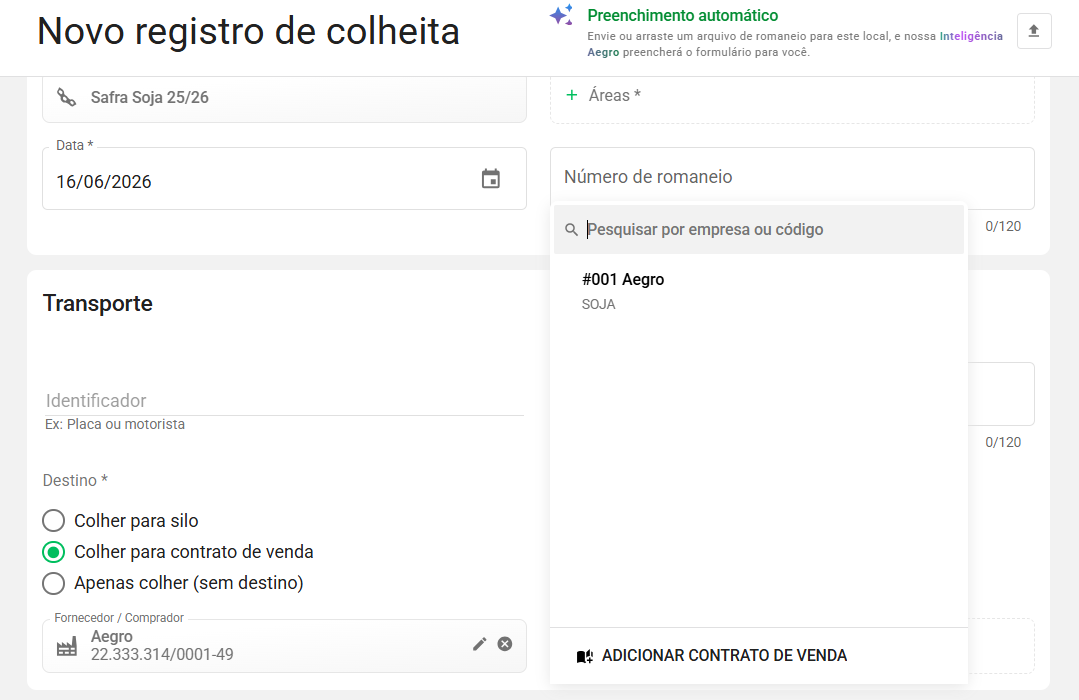
Task: Choose contract #001 Aegro from list
Action: (x=759, y=291)
